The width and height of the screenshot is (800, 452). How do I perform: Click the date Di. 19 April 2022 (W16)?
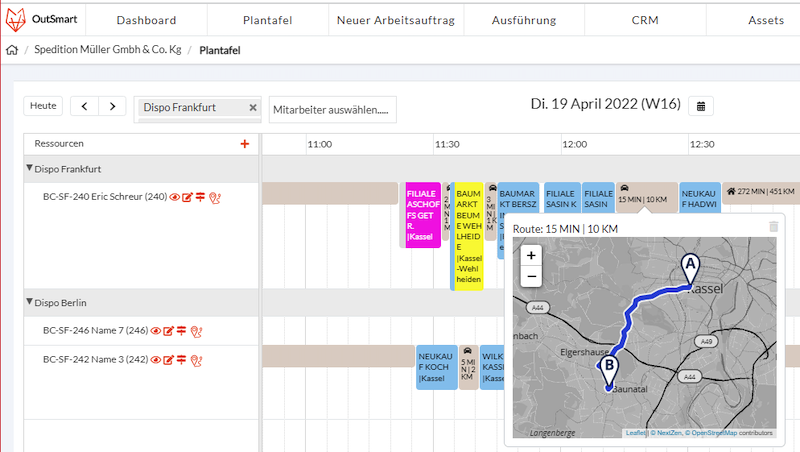(x=606, y=104)
